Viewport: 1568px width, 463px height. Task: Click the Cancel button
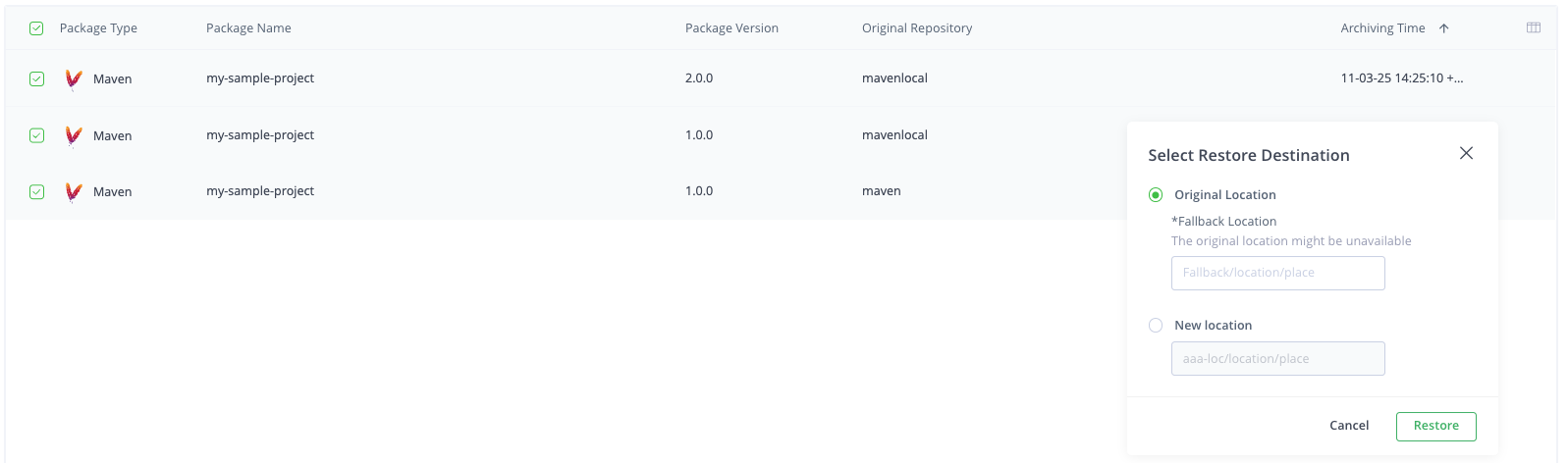point(1348,426)
